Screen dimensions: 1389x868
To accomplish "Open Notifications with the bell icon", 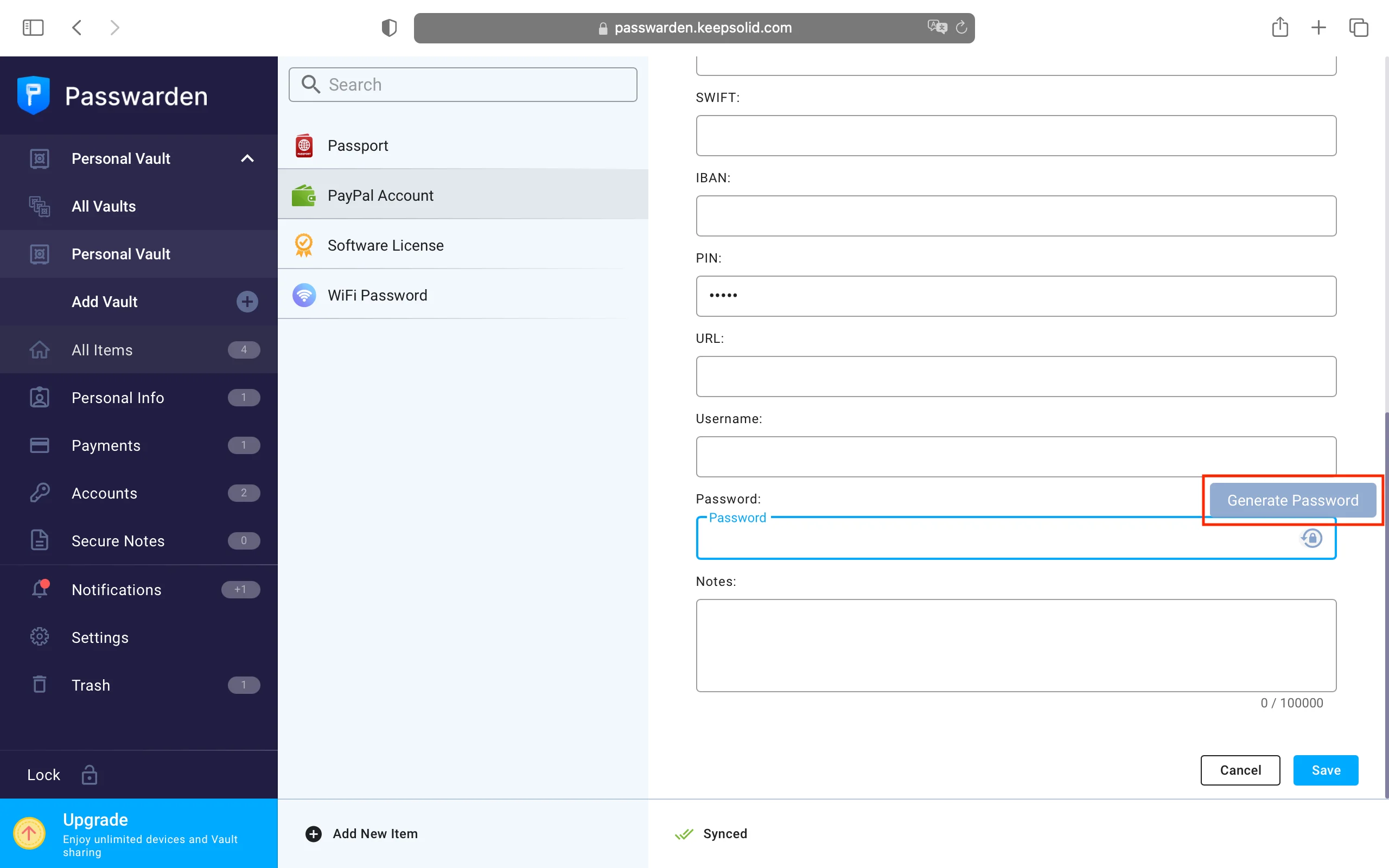I will pyautogui.click(x=40, y=589).
